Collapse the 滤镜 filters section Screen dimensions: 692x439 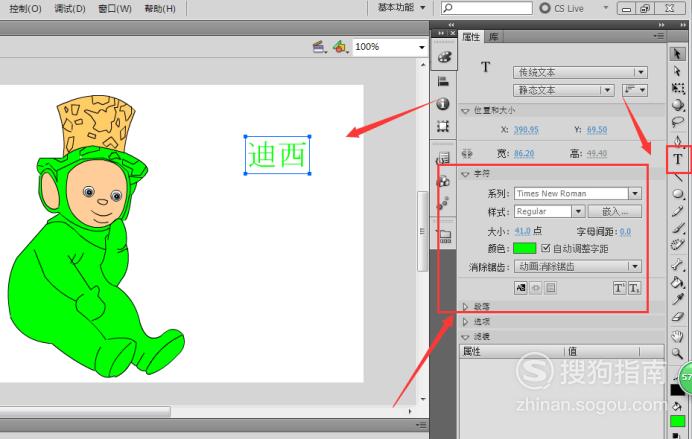pyautogui.click(x=465, y=337)
